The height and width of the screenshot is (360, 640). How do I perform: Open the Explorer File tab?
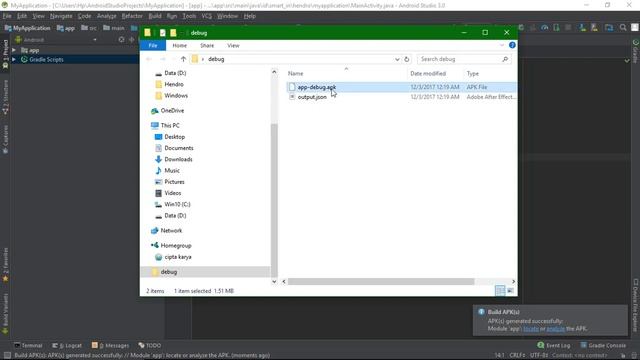[153, 45]
